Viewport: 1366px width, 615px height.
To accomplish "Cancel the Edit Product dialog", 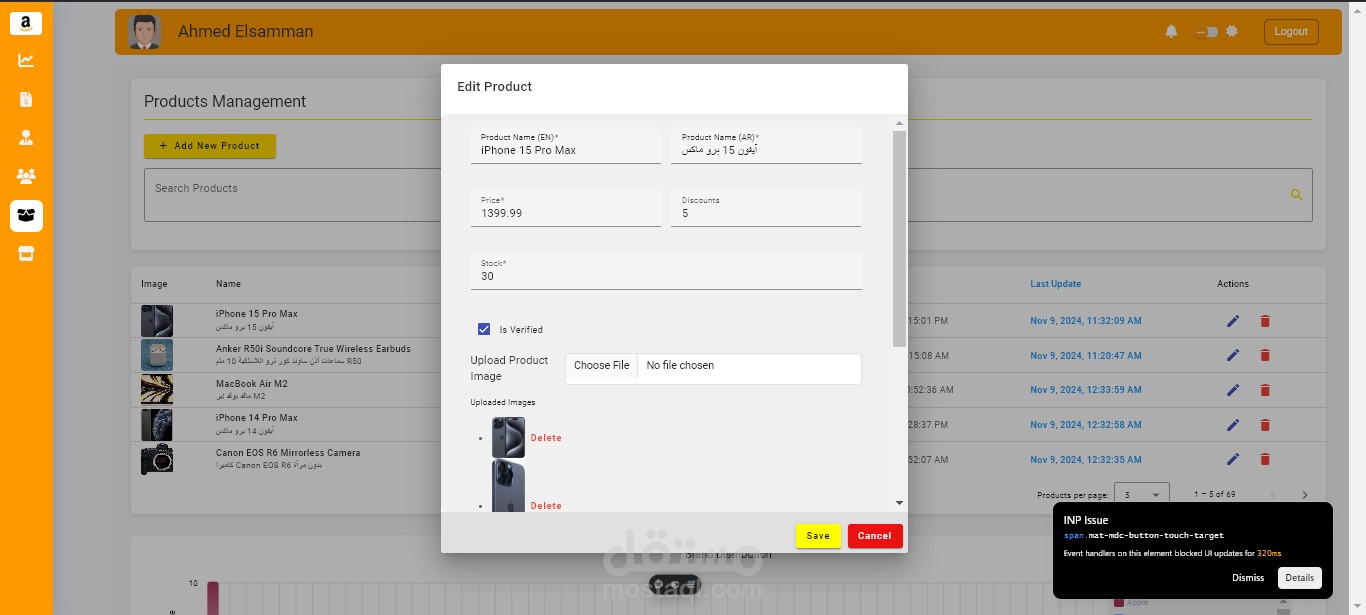I will 874,536.
